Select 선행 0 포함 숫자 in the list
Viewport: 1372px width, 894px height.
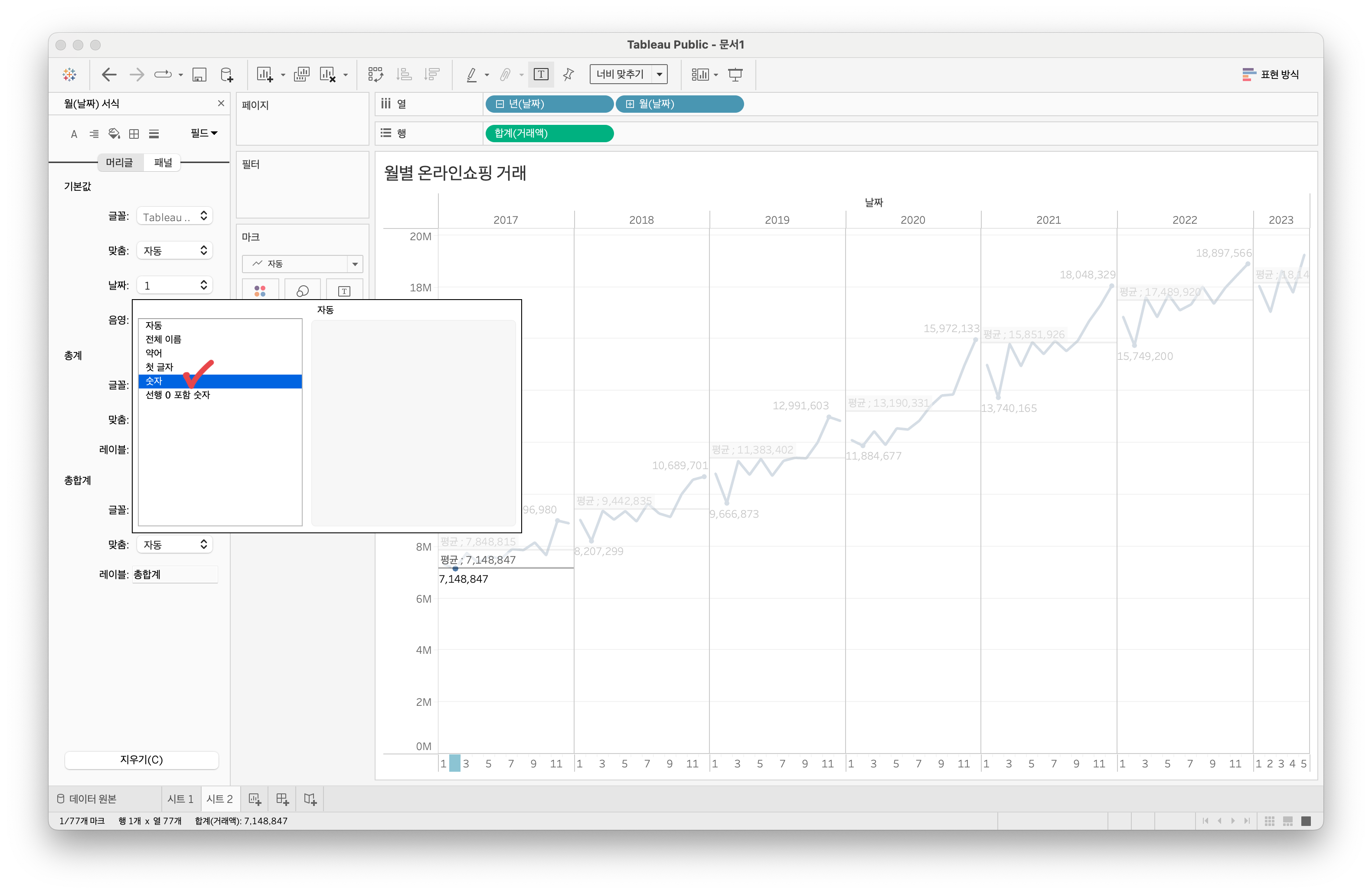177,395
